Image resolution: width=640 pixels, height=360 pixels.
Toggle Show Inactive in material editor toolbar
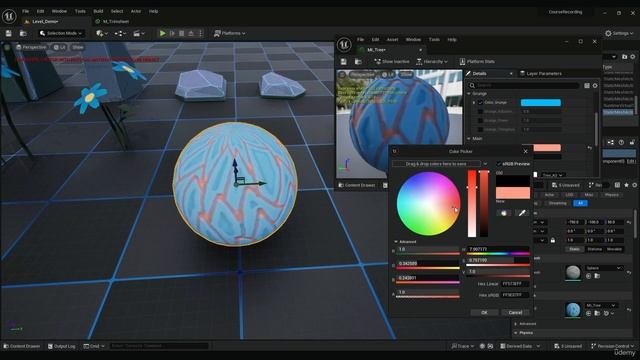pos(392,62)
